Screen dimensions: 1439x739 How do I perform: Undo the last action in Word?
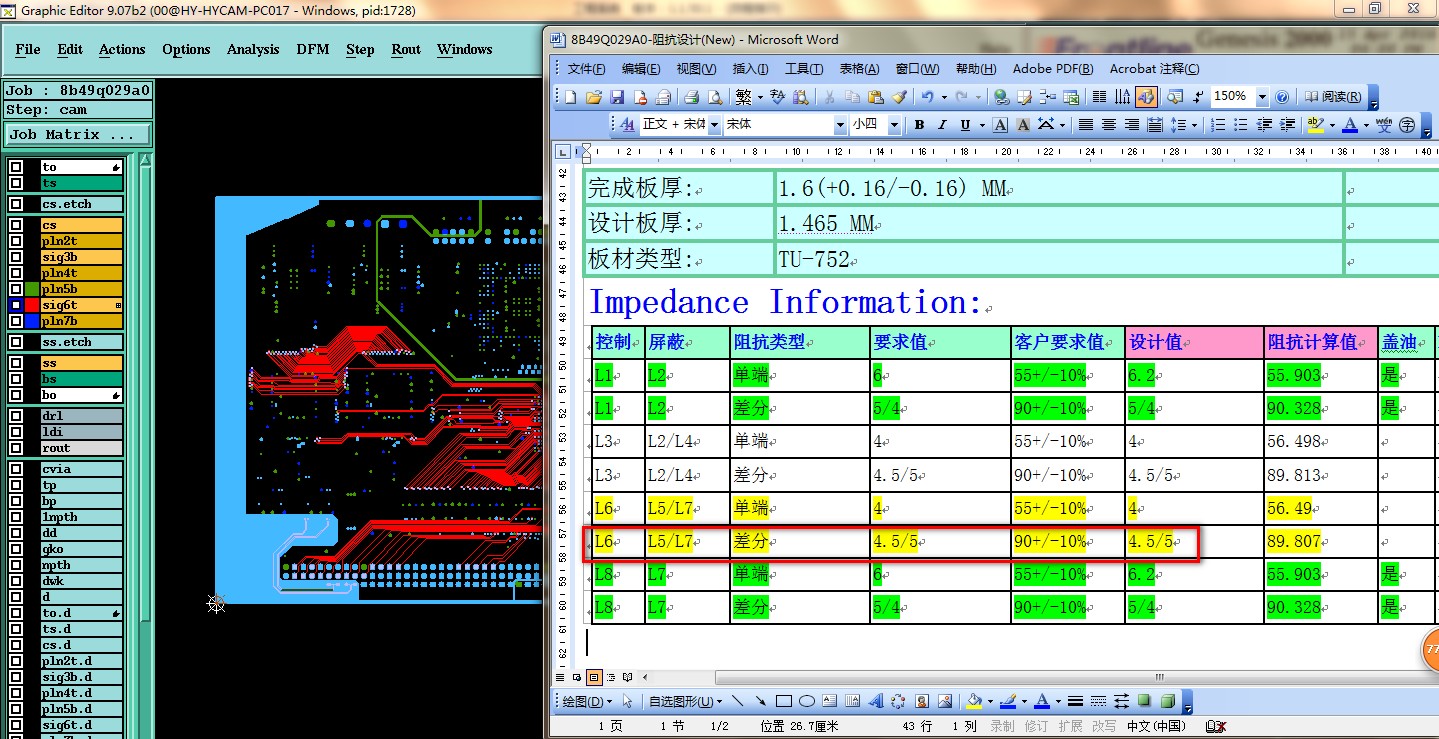pyautogui.click(x=928, y=97)
